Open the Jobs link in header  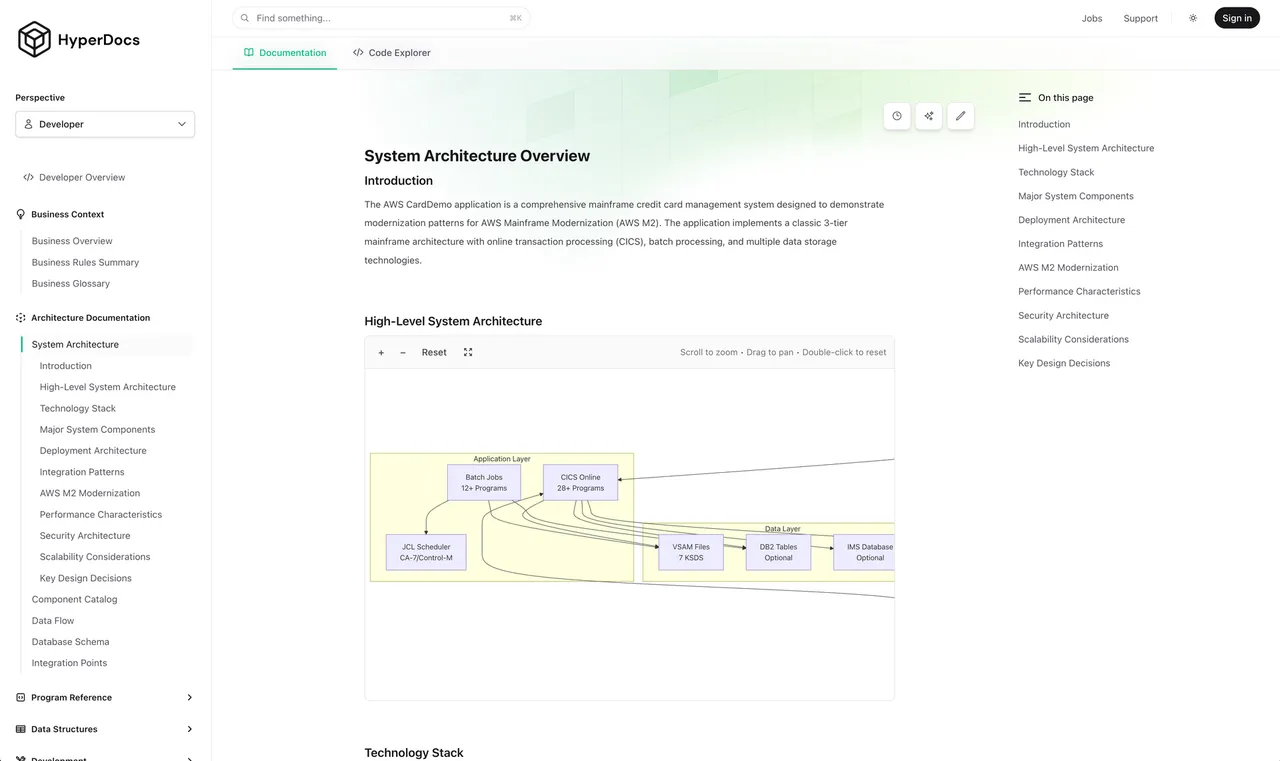point(1092,18)
